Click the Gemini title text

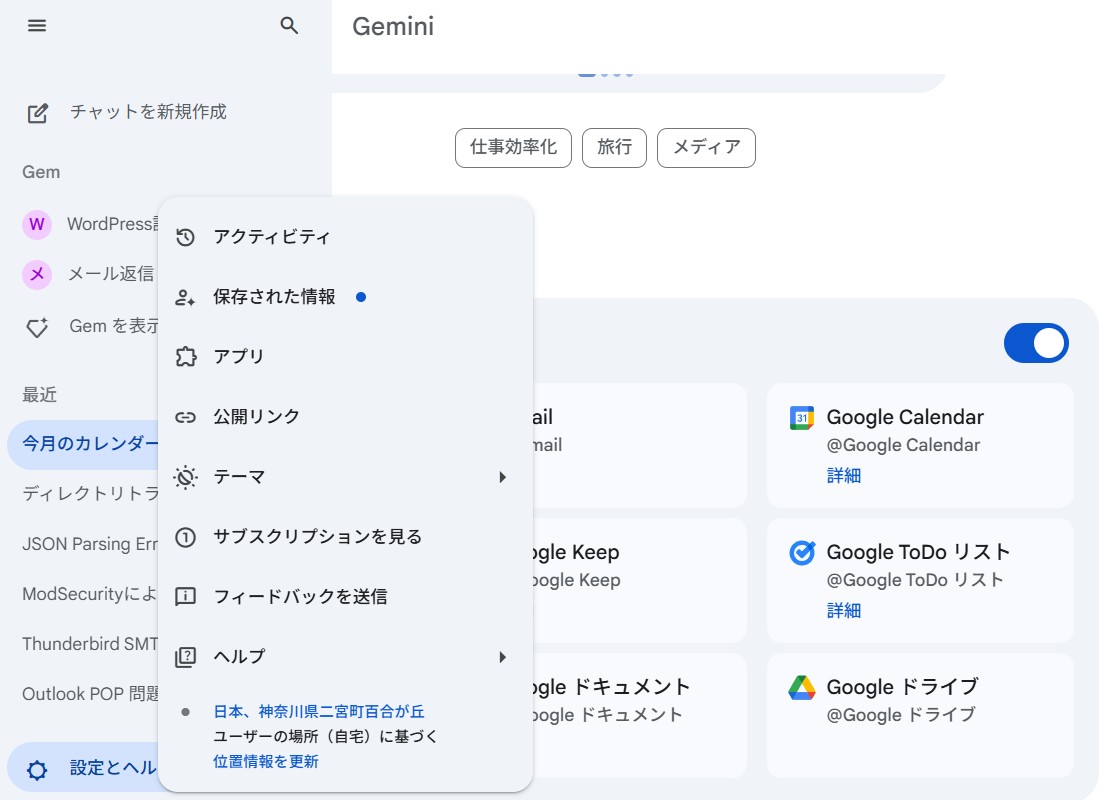click(393, 27)
